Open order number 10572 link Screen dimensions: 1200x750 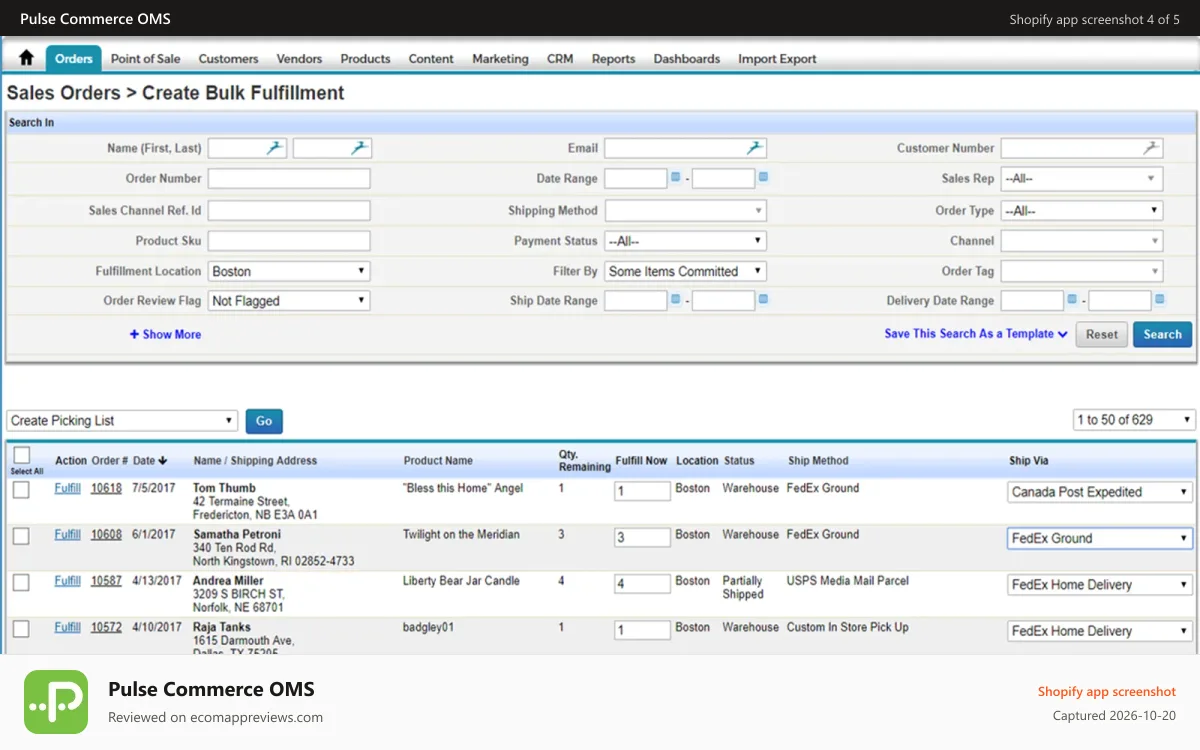tap(106, 627)
